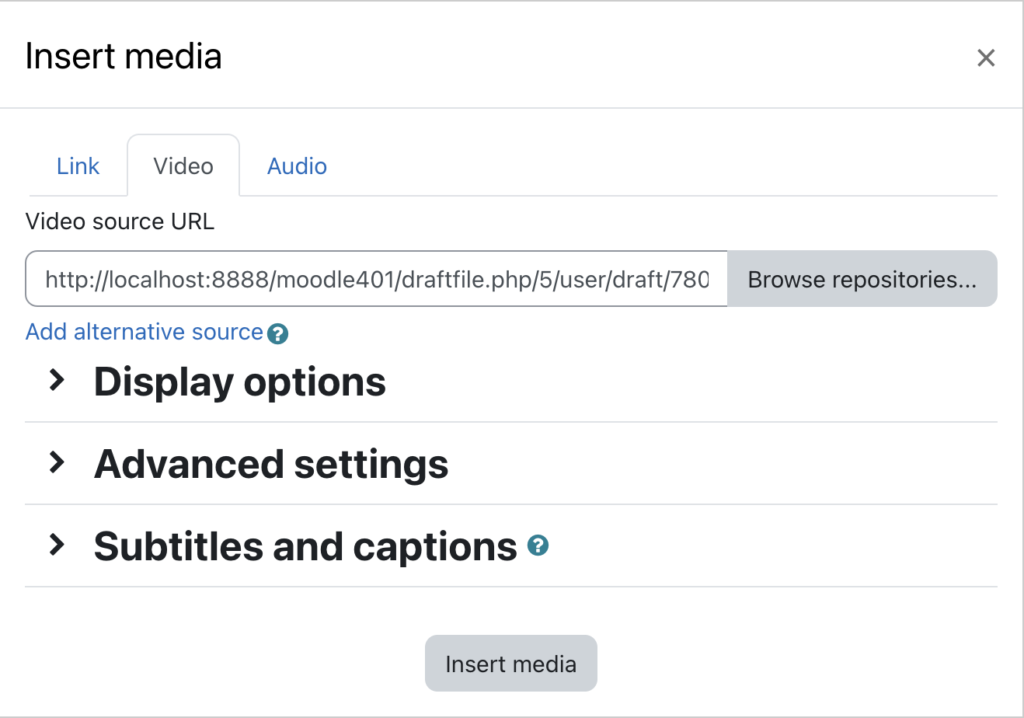This screenshot has width=1024, height=718.
Task: Expand Advanced settings chevron arrow
Action: click(57, 463)
